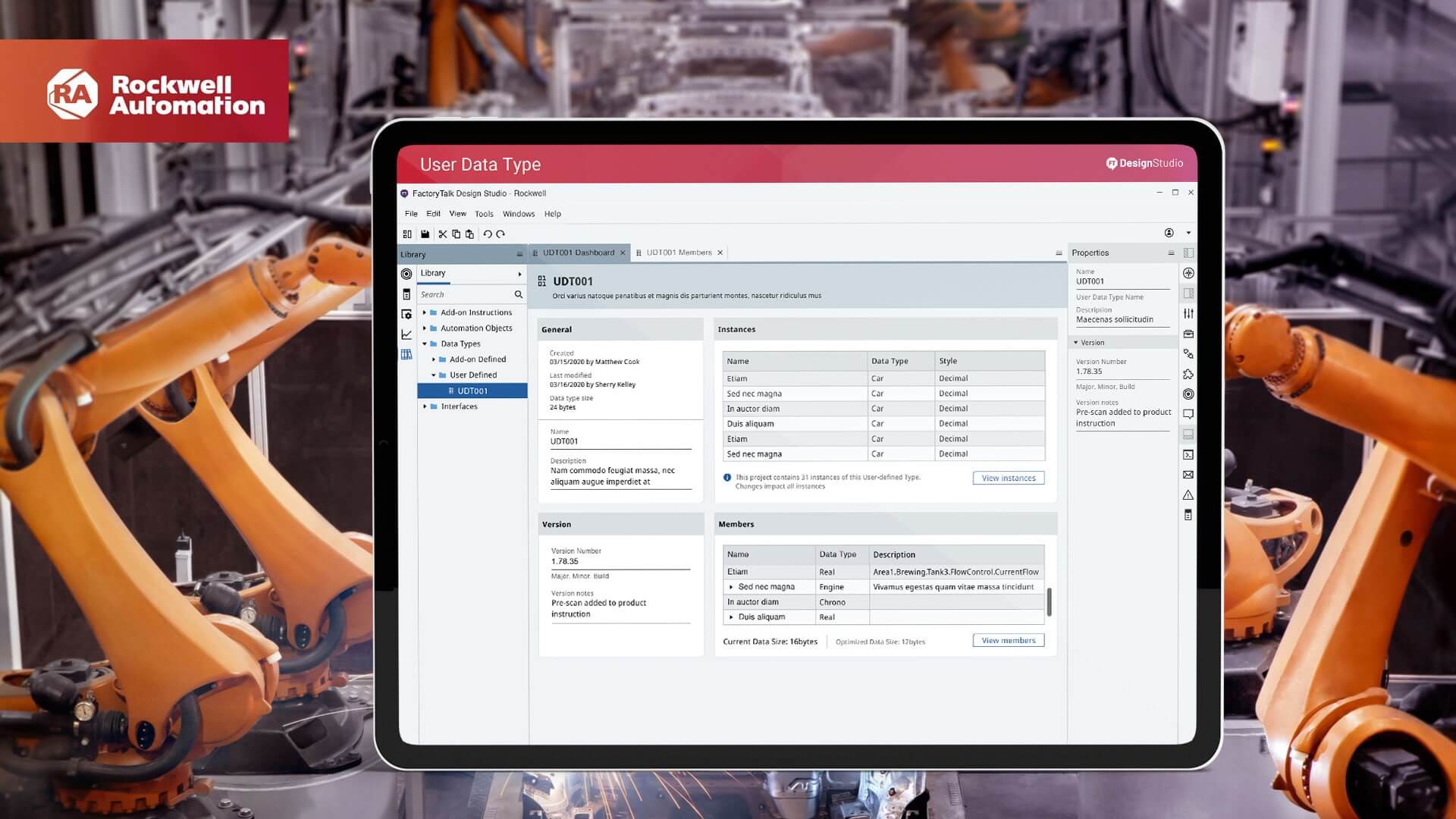Collapse the Version section in Properties
The width and height of the screenshot is (1456, 819).
[1075, 343]
